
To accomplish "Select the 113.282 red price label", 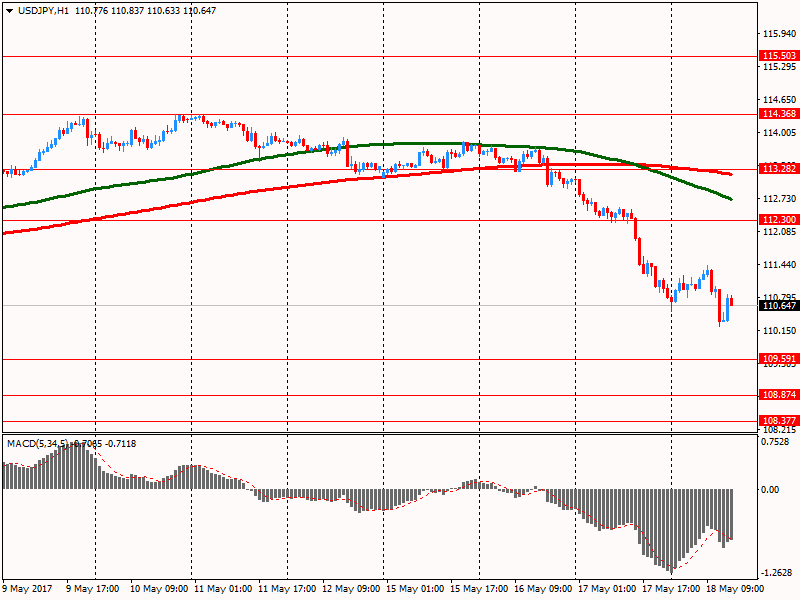I will [779, 168].
